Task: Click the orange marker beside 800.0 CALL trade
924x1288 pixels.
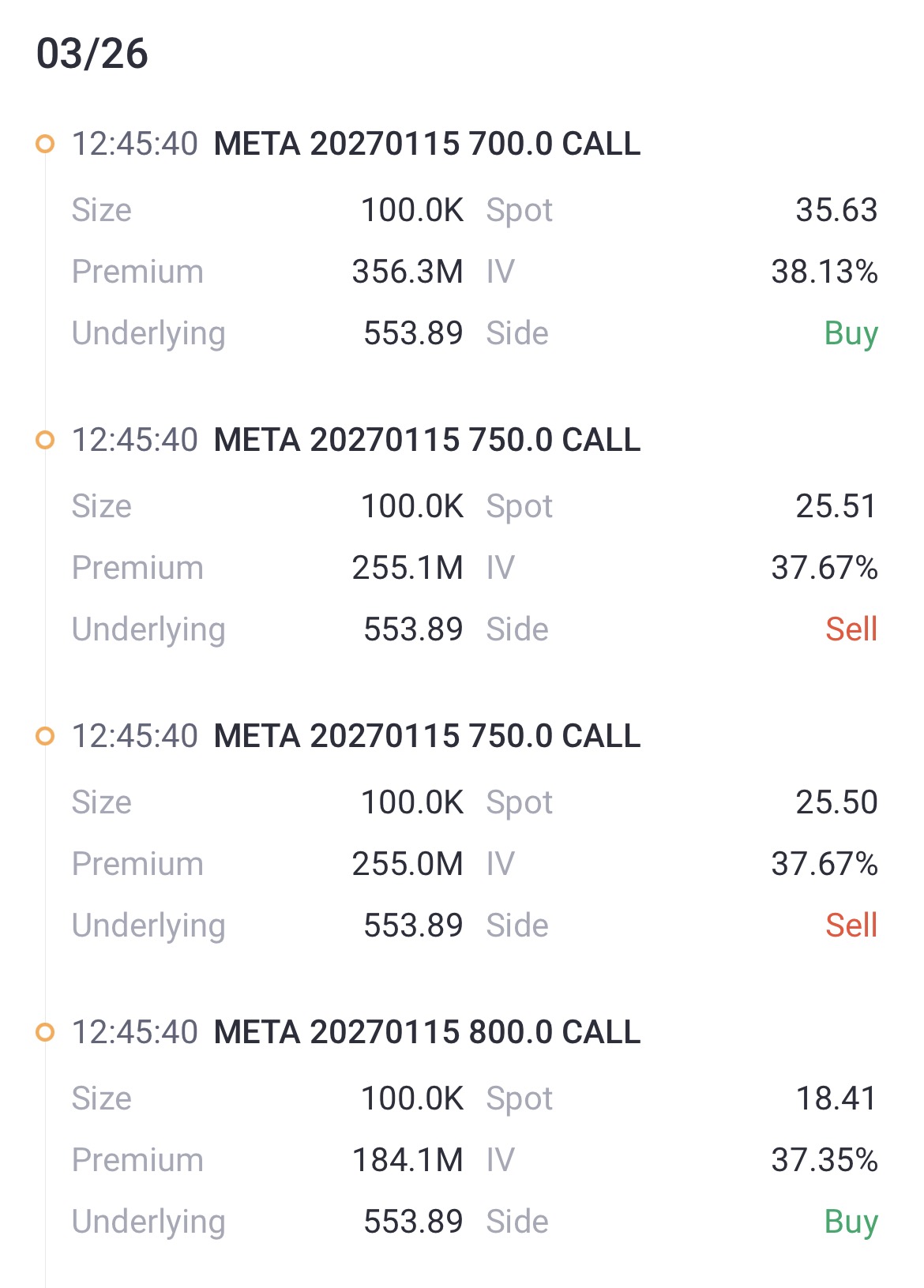Action: (x=46, y=1032)
